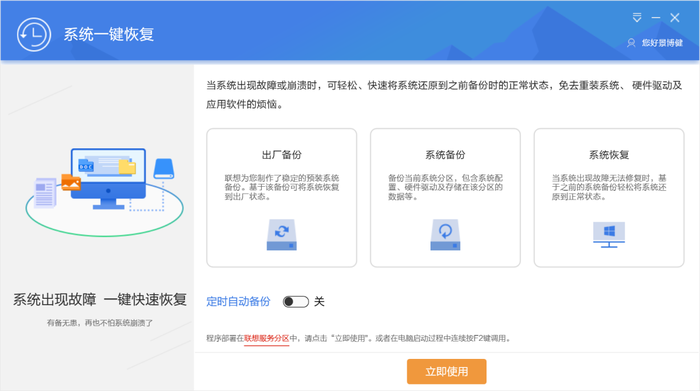
Task: Click the 系统一键恢复 title text
Action: (x=108, y=34)
